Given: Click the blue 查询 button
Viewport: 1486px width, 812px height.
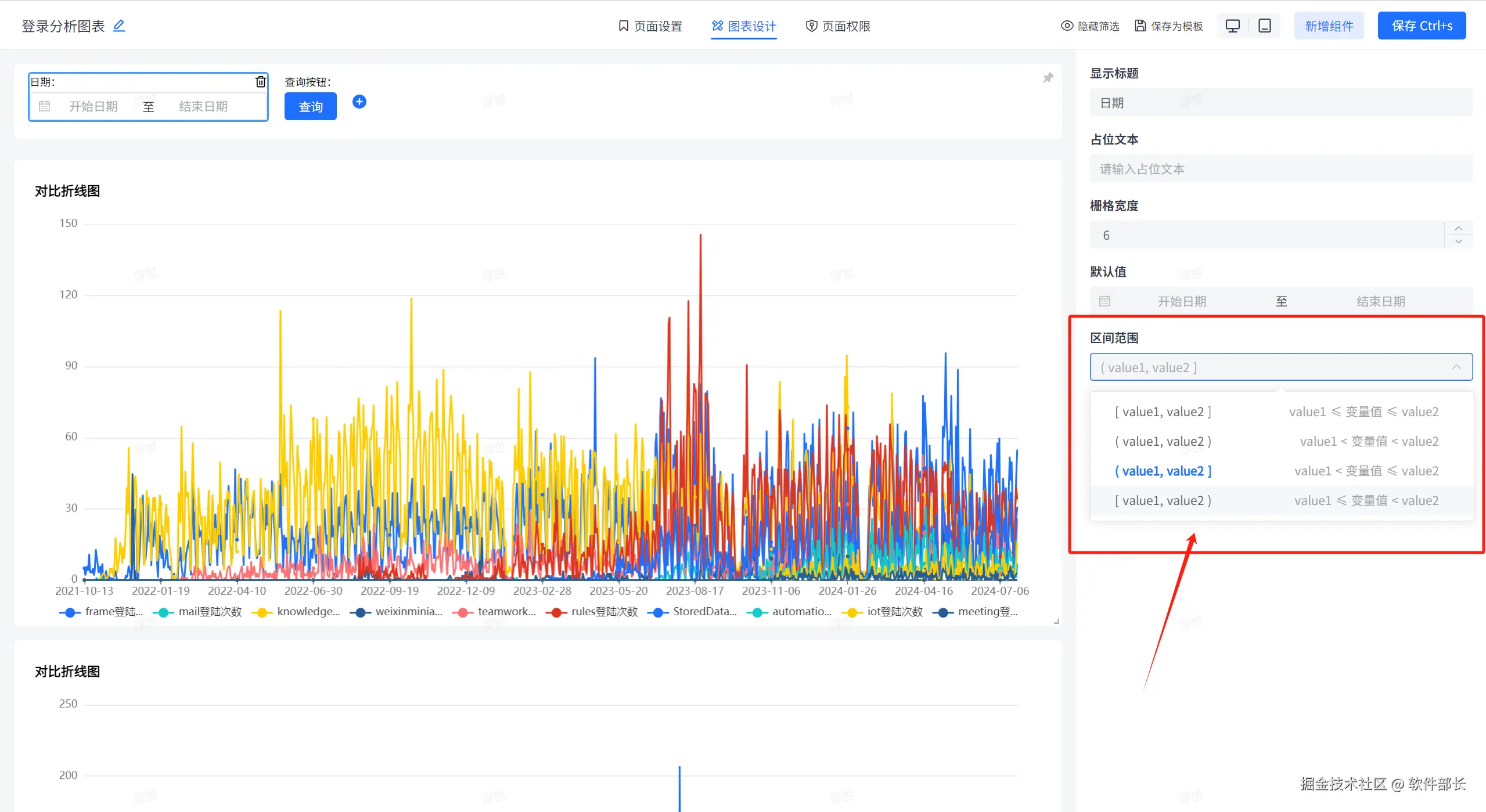Looking at the screenshot, I should (x=310, y=107).
